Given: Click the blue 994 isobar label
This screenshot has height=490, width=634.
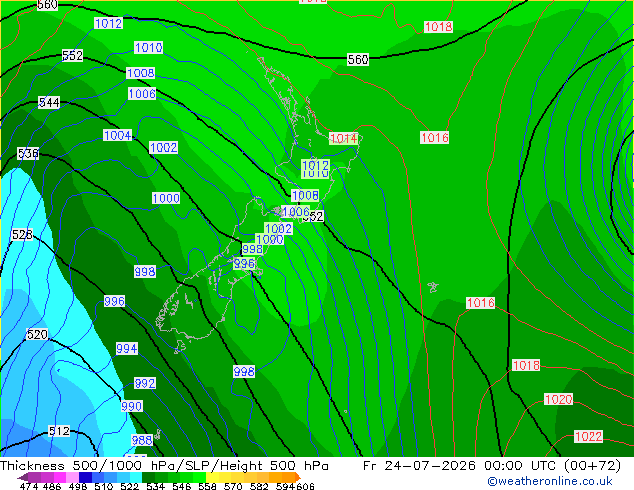Looking at the screenshot, I should click(127, 348).
